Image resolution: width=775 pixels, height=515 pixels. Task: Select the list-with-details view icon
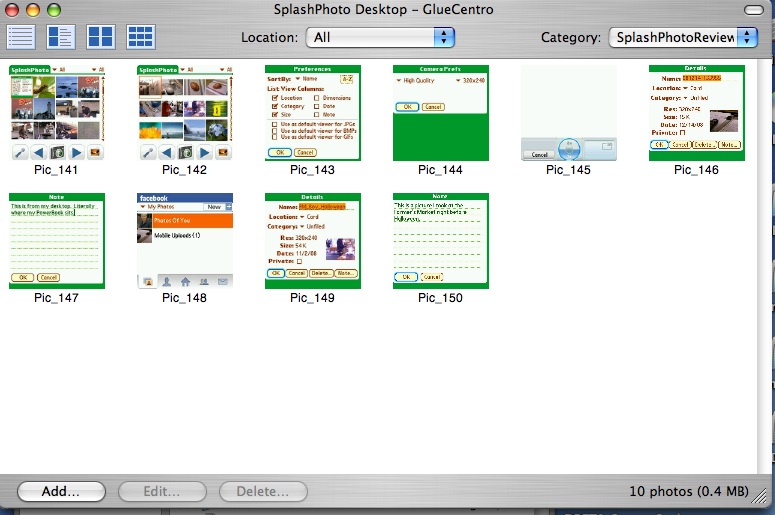tap(61, 37)
